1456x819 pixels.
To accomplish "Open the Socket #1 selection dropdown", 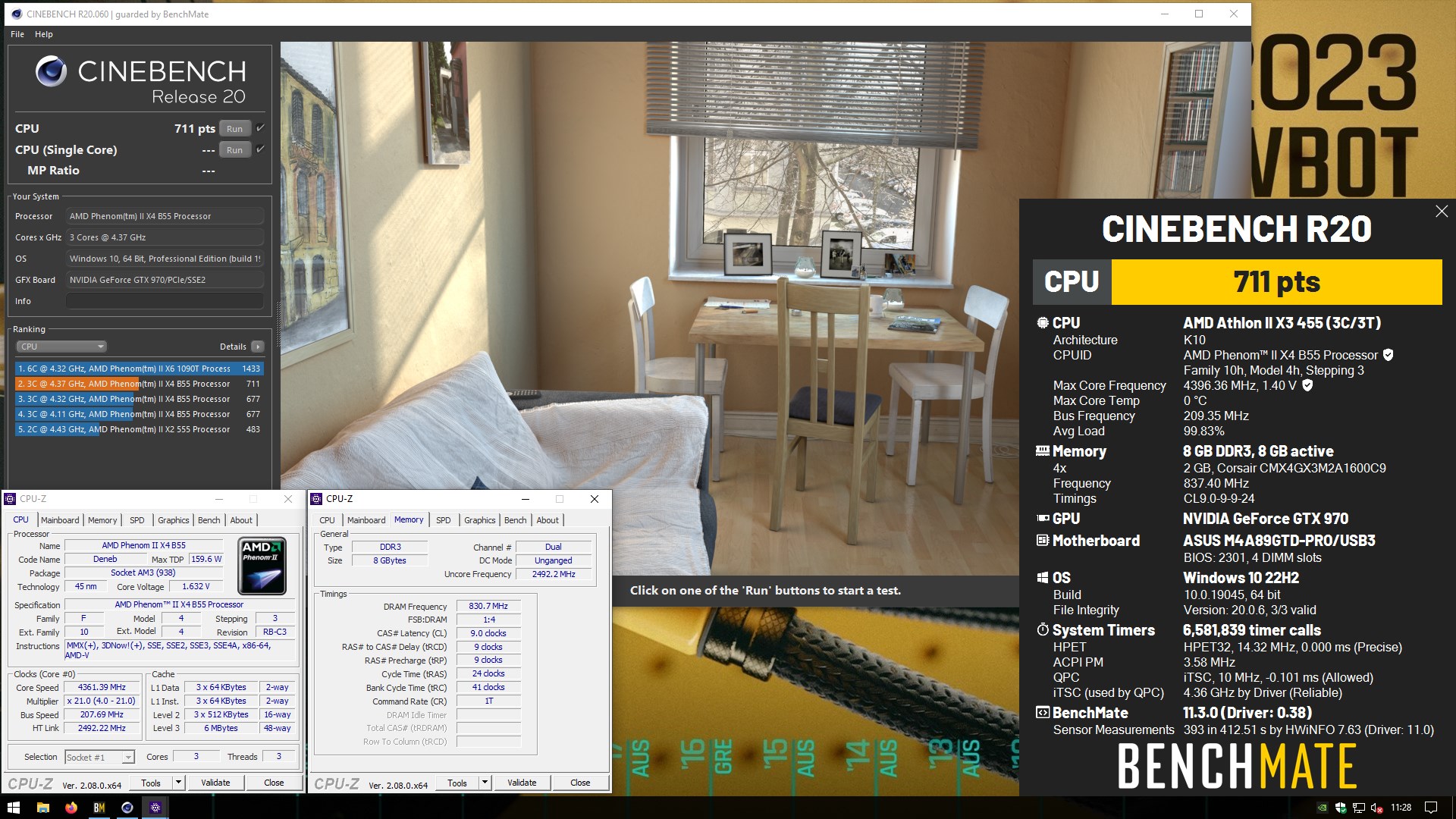I will (99, 757).
